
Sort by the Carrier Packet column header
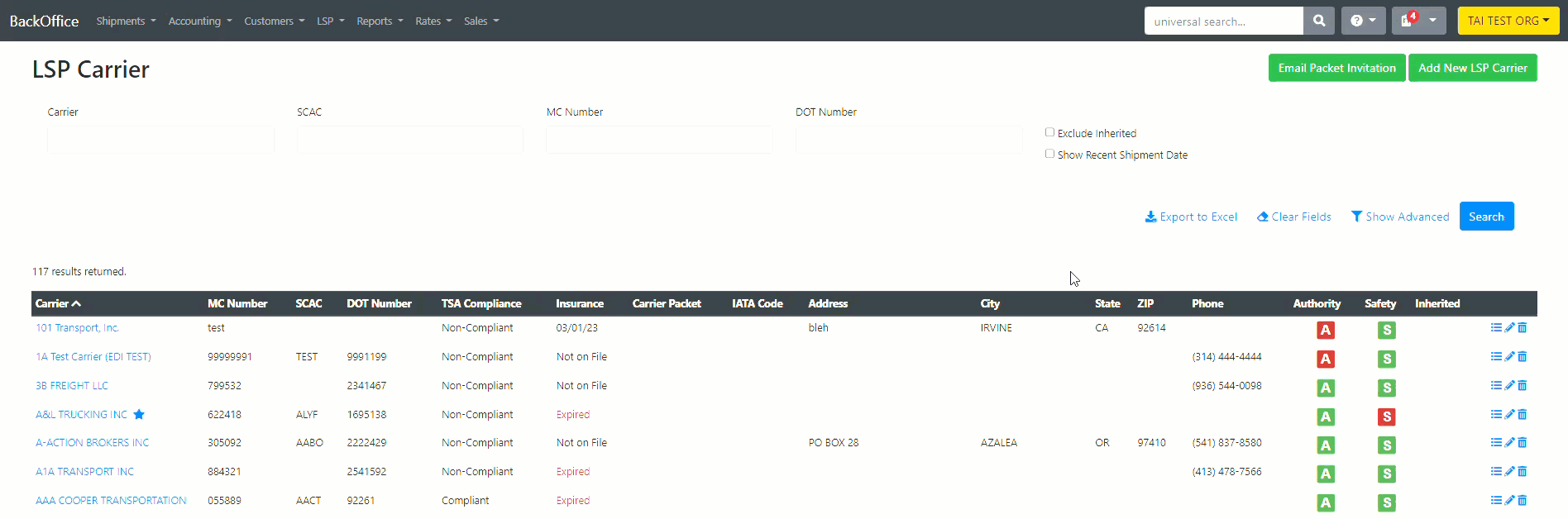(667, 303)
